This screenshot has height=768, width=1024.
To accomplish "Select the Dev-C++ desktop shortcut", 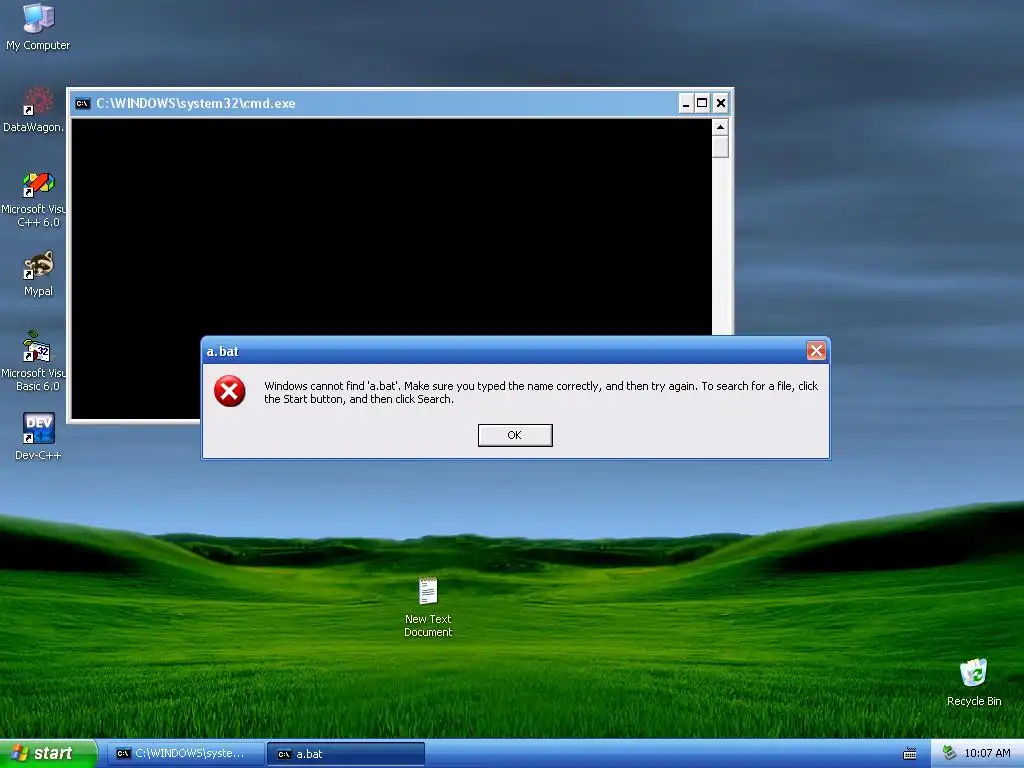I will (x=38, y=436).
